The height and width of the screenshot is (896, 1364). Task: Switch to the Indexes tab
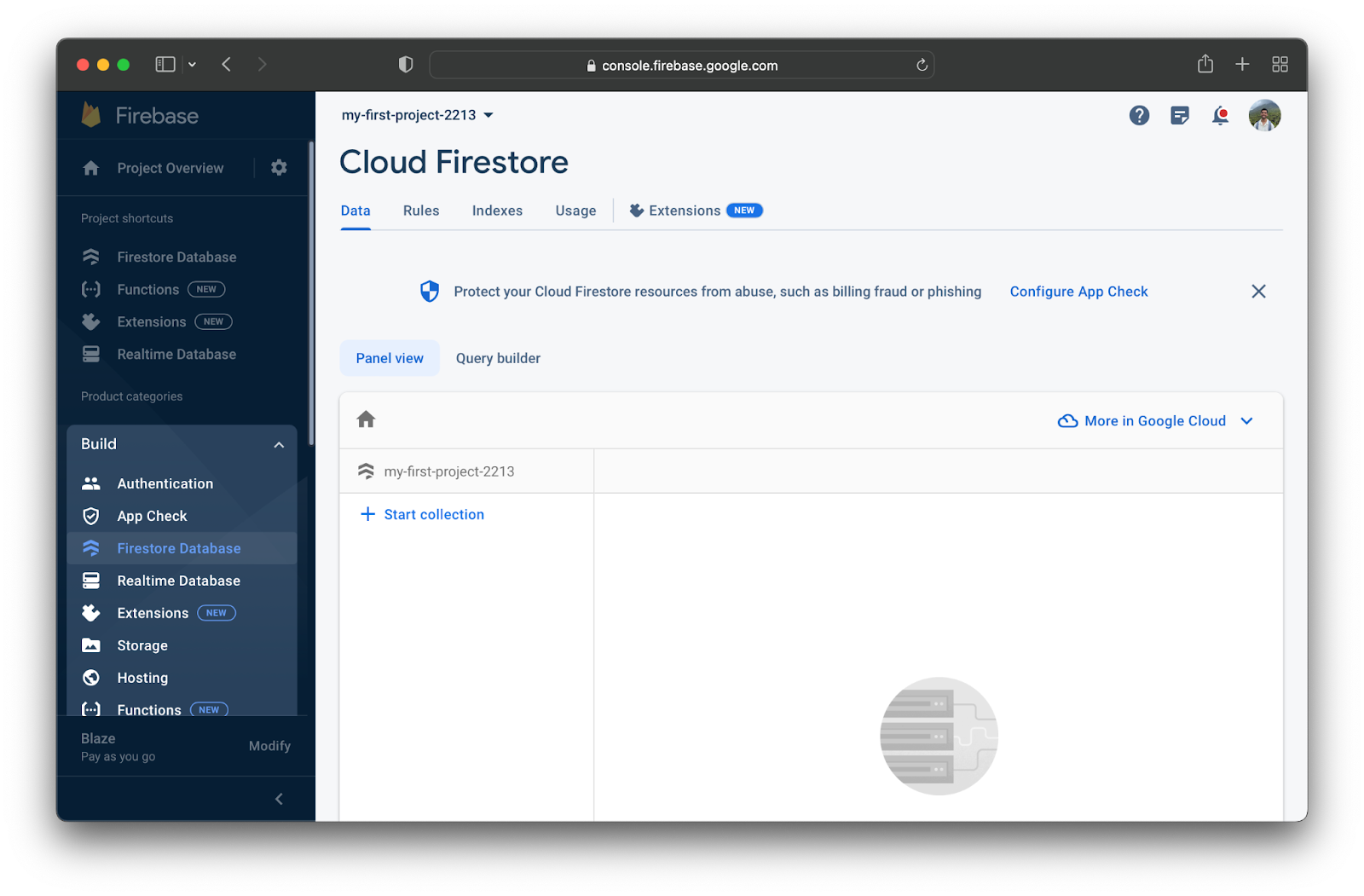[497, 211]
